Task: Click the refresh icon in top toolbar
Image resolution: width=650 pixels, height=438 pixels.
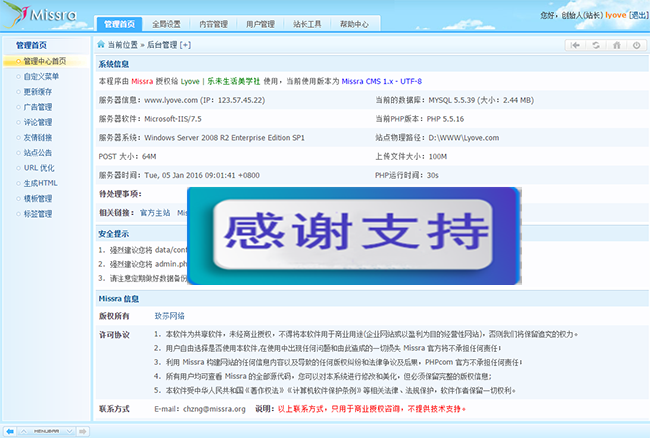Action: (596, 45)
